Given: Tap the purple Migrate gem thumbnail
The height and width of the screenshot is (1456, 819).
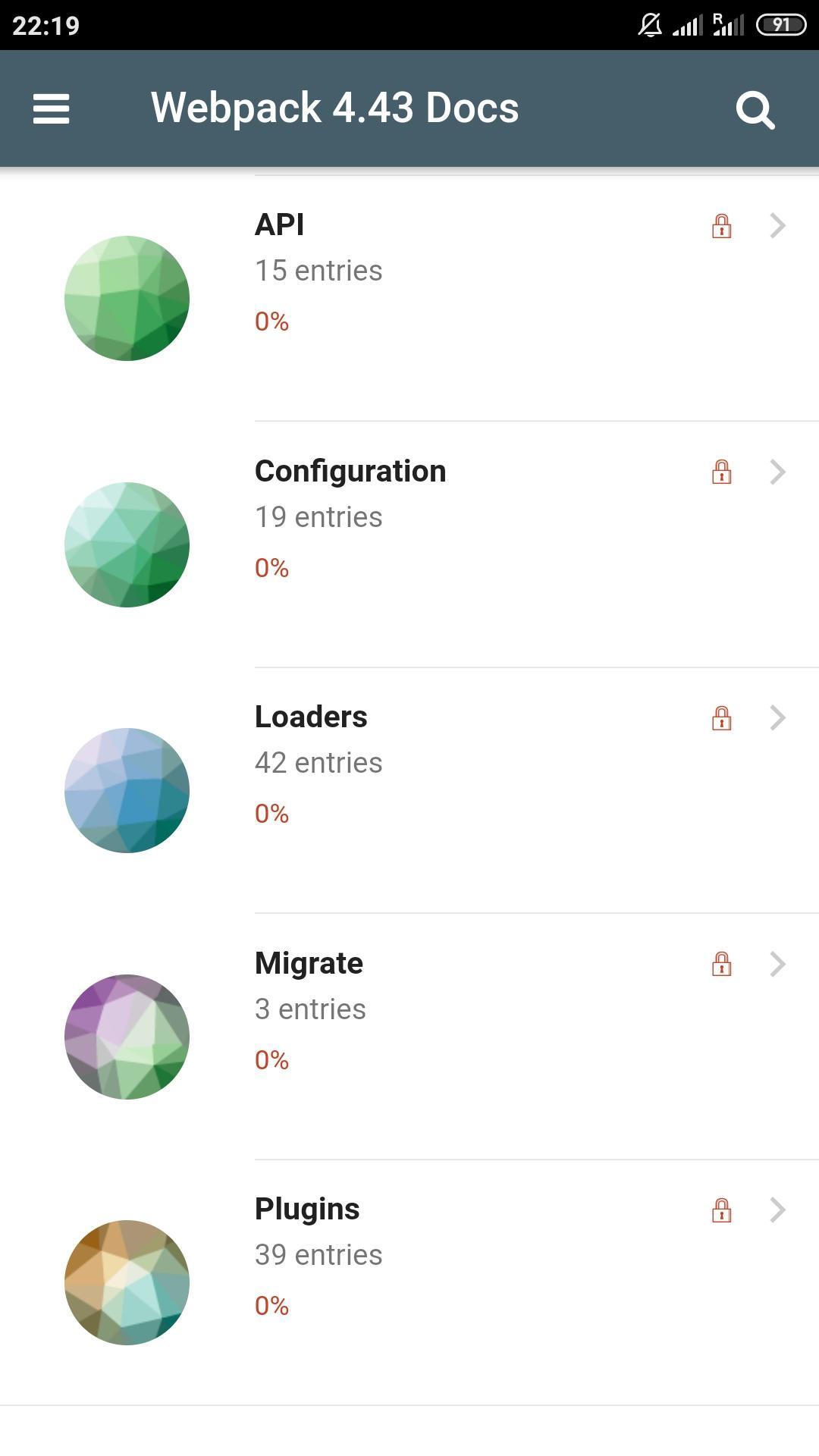Looking at the screenshot, I should pyautogui.click(x=127, y=1037).
